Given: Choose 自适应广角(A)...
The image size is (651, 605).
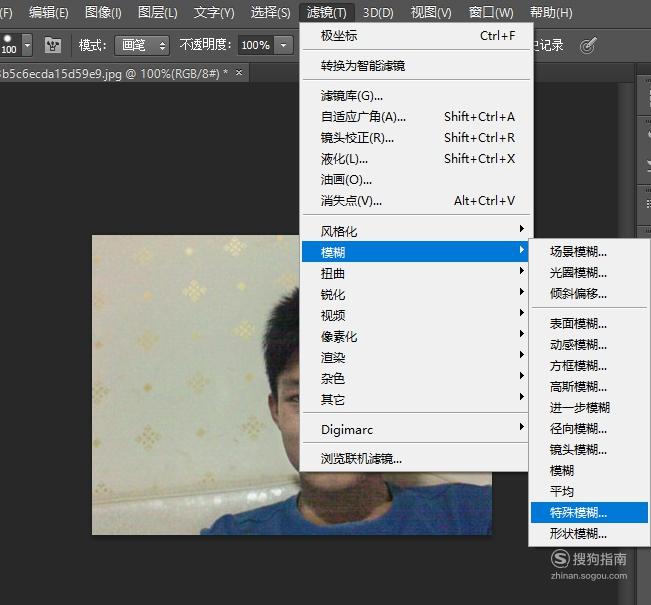Looking at the screenshot, I should 417,117.
